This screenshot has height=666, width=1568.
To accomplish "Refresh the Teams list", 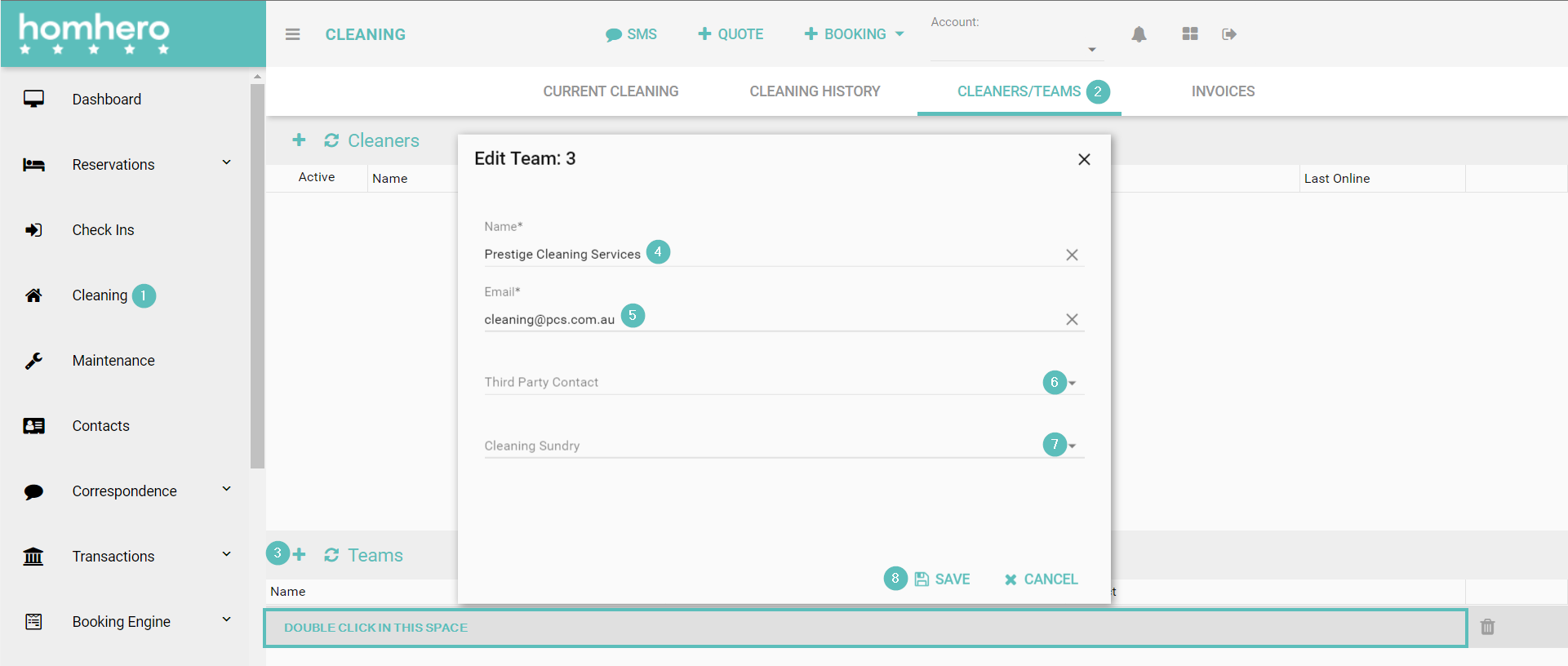I will click(331, 555).
